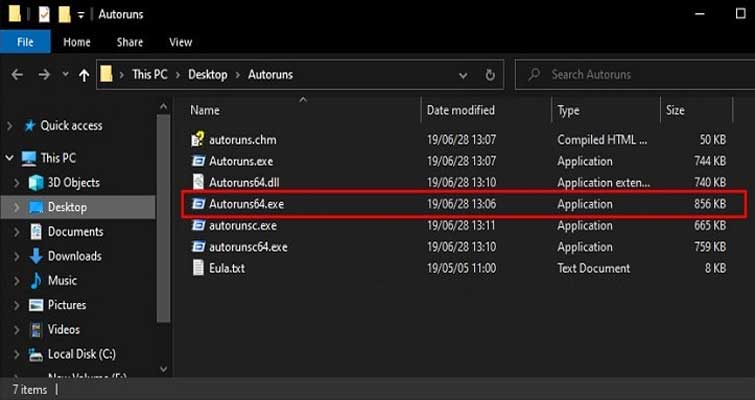The image size is (755, 400).
Task: Sort files by Type column
Action: 568,110
